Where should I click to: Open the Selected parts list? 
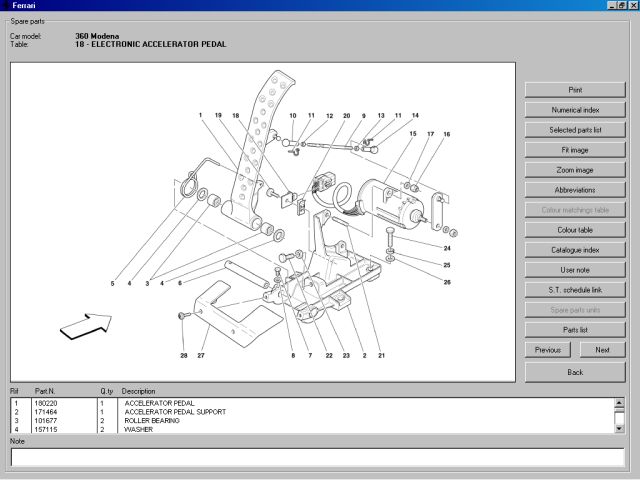575,130
